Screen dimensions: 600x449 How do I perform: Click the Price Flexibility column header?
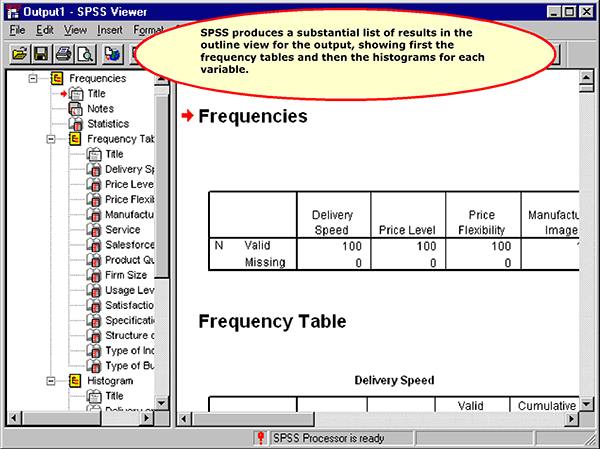point(482,222)
